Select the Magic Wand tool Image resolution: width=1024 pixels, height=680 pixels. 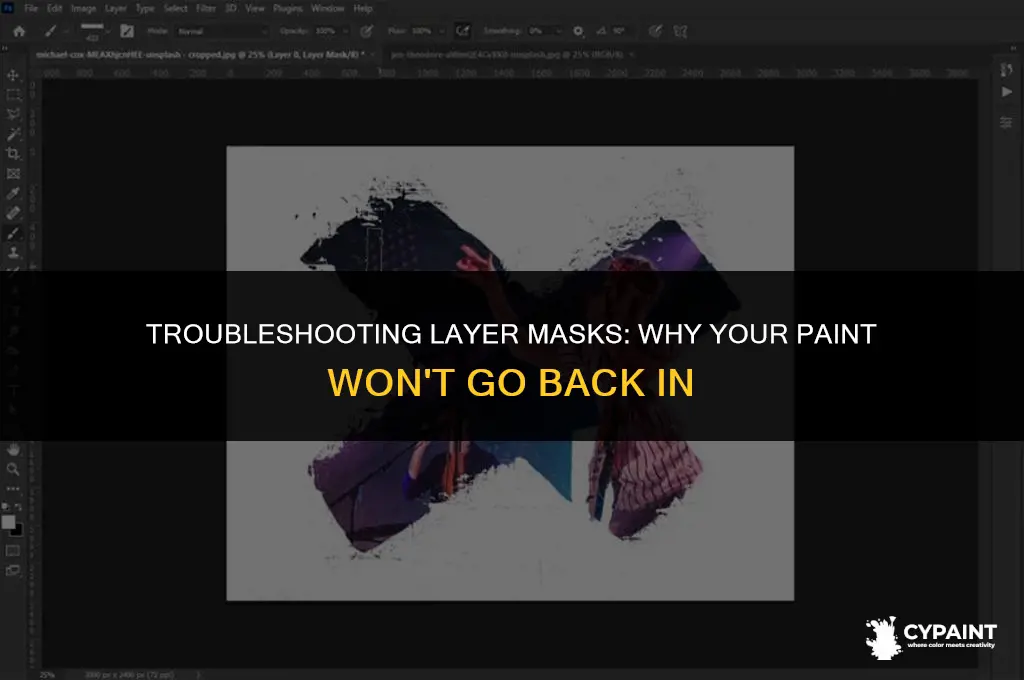click(x=12, y=134)
